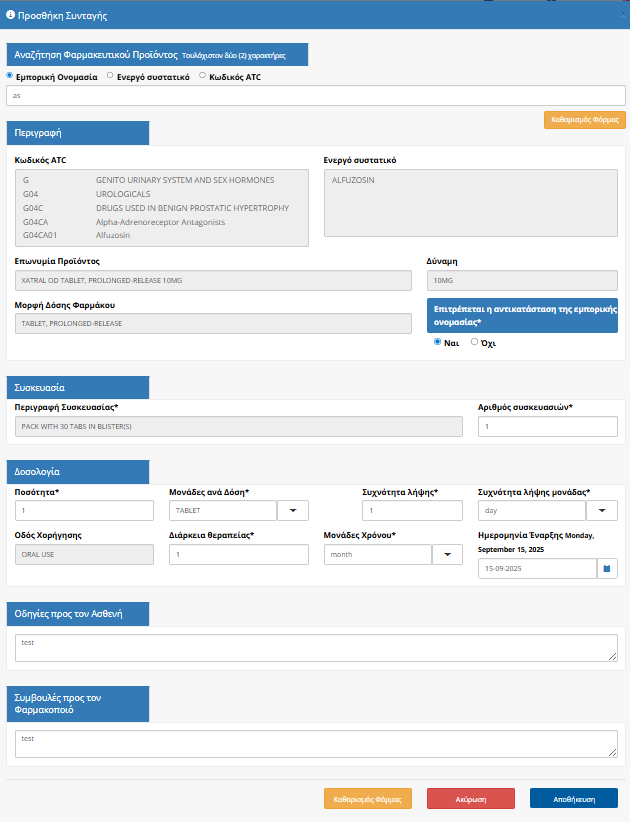Click the pharmaceutical product search field
This screenshot has height=822, width=630.
click(x=315, y=95)
